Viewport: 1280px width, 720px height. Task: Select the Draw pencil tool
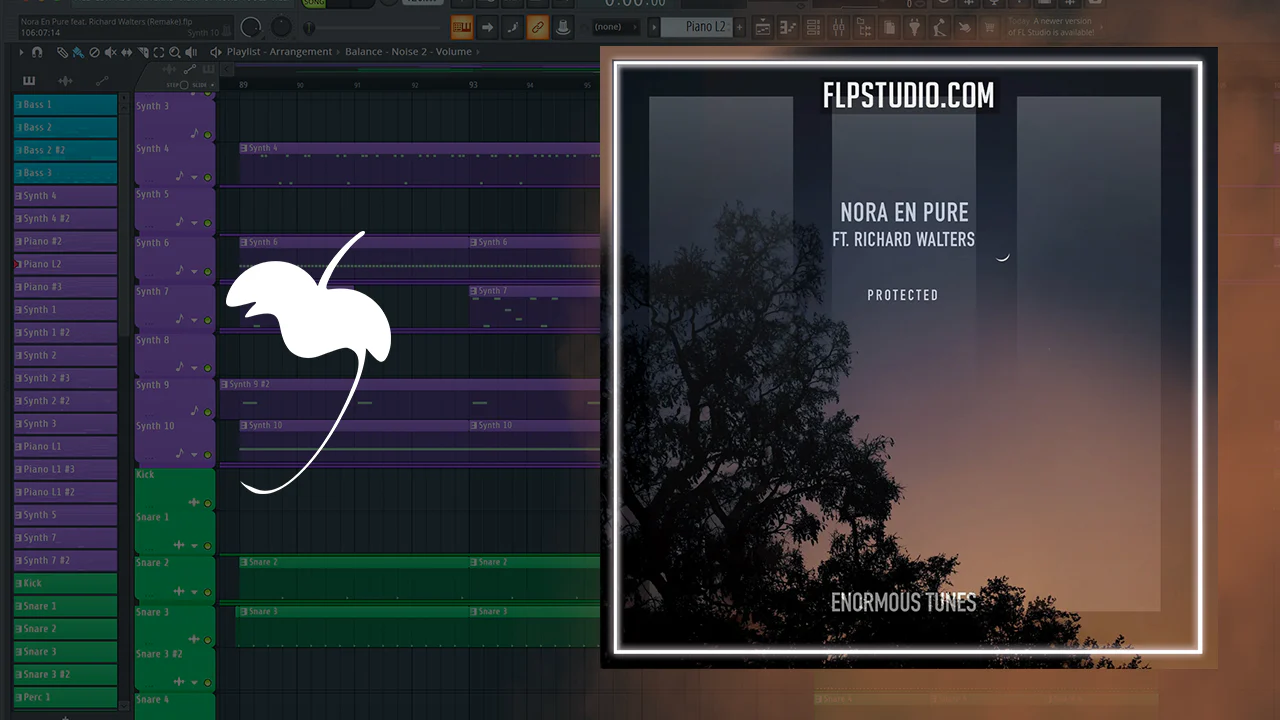click(x=62, y=52)
